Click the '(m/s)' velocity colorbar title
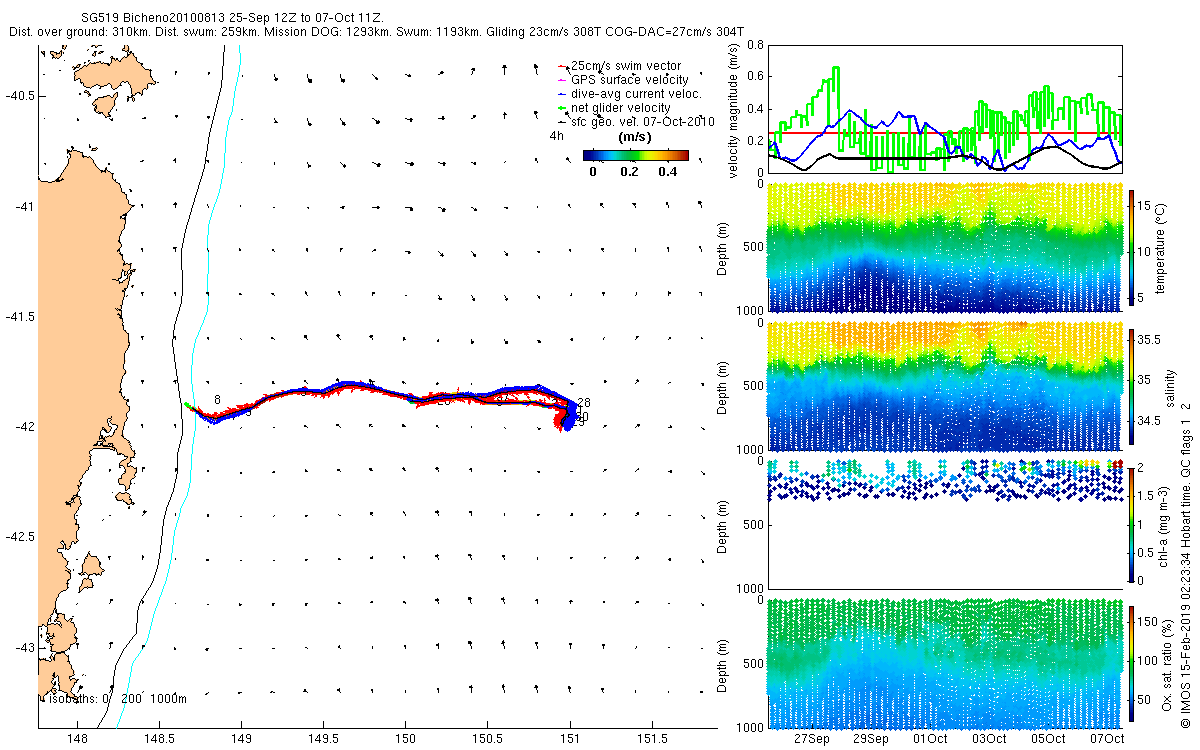This screenshot has width=1200, height=750. point(636,137)
